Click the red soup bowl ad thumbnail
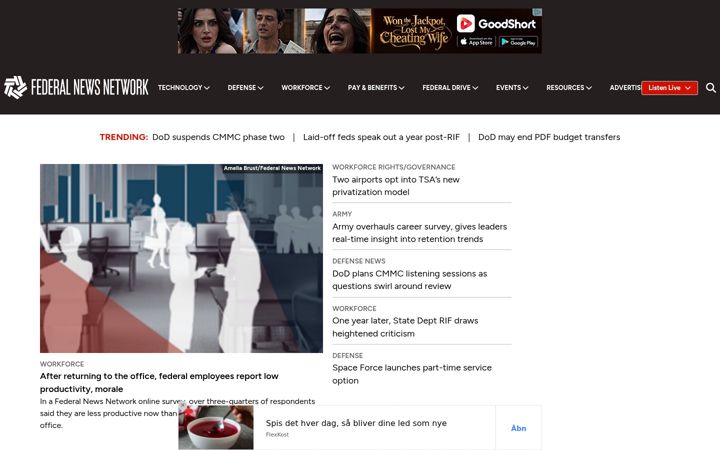 [216, 428]
